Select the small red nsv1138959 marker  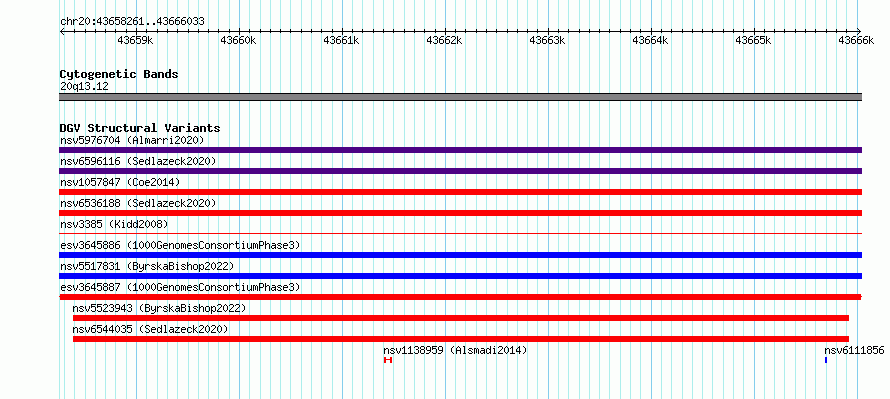(388, 360)
